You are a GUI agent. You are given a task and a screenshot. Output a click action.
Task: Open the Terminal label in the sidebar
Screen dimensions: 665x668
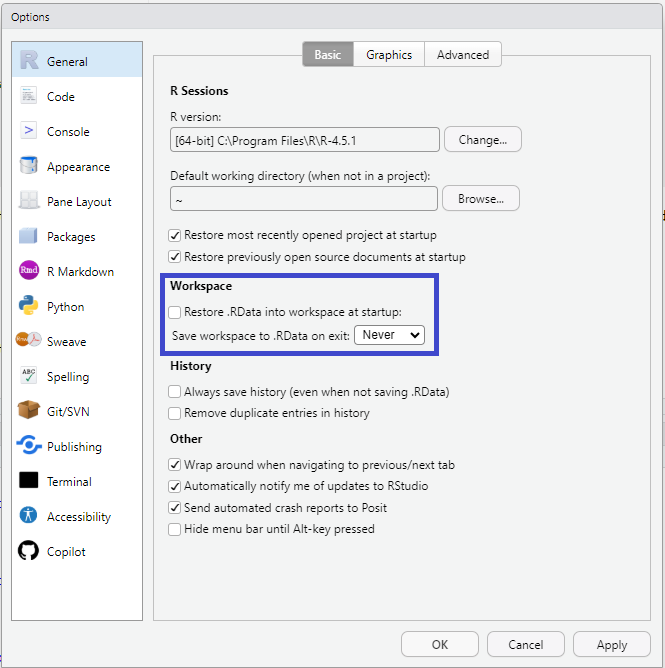[x=69, y=482]
